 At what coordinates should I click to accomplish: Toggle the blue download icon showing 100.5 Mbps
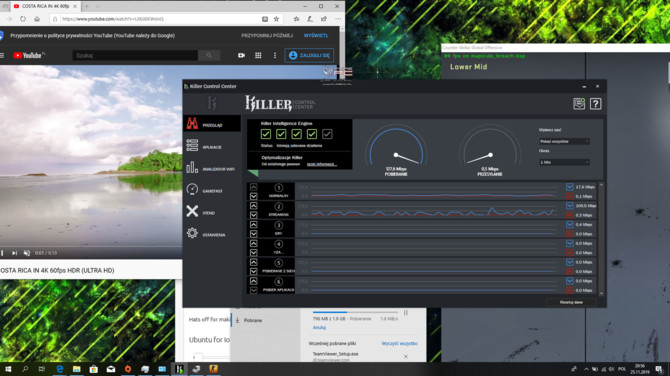pyautogui.click(x=570, y=206)
